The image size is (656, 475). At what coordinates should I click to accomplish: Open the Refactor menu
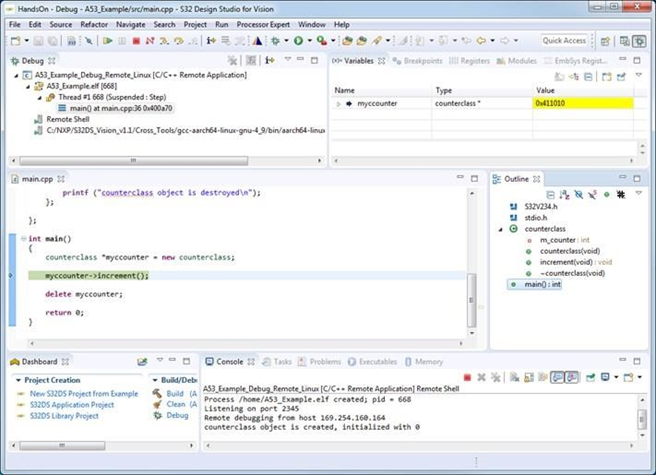[x=94, y=25]
